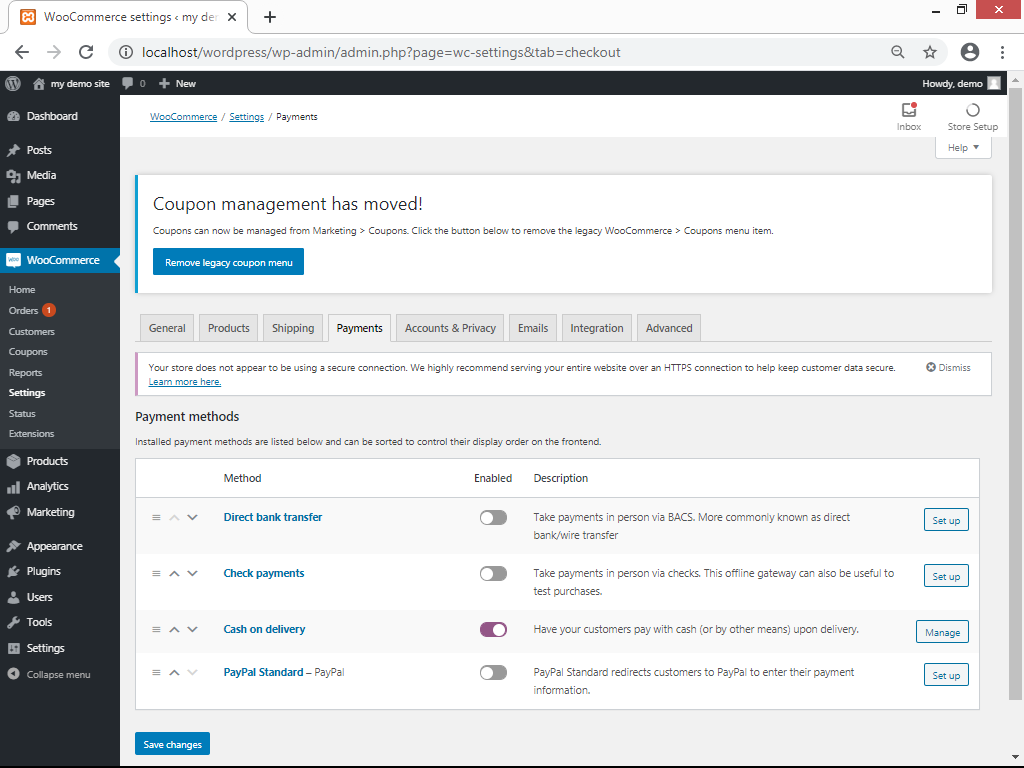Move Cash on delivery down with chevron
This screenshot has width=1024, height=768.
pyautogui.click(x=192, y=630)
